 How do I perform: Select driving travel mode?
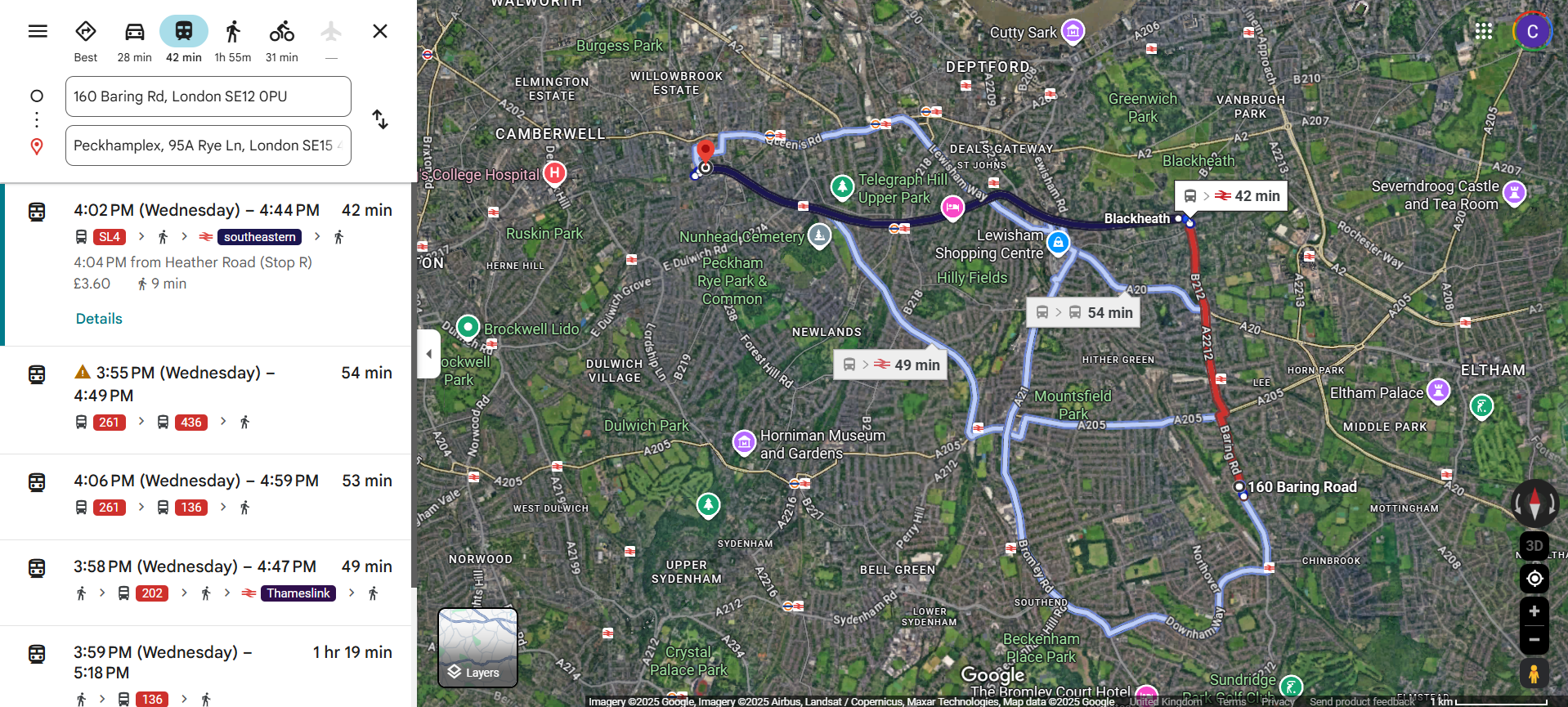135,40
